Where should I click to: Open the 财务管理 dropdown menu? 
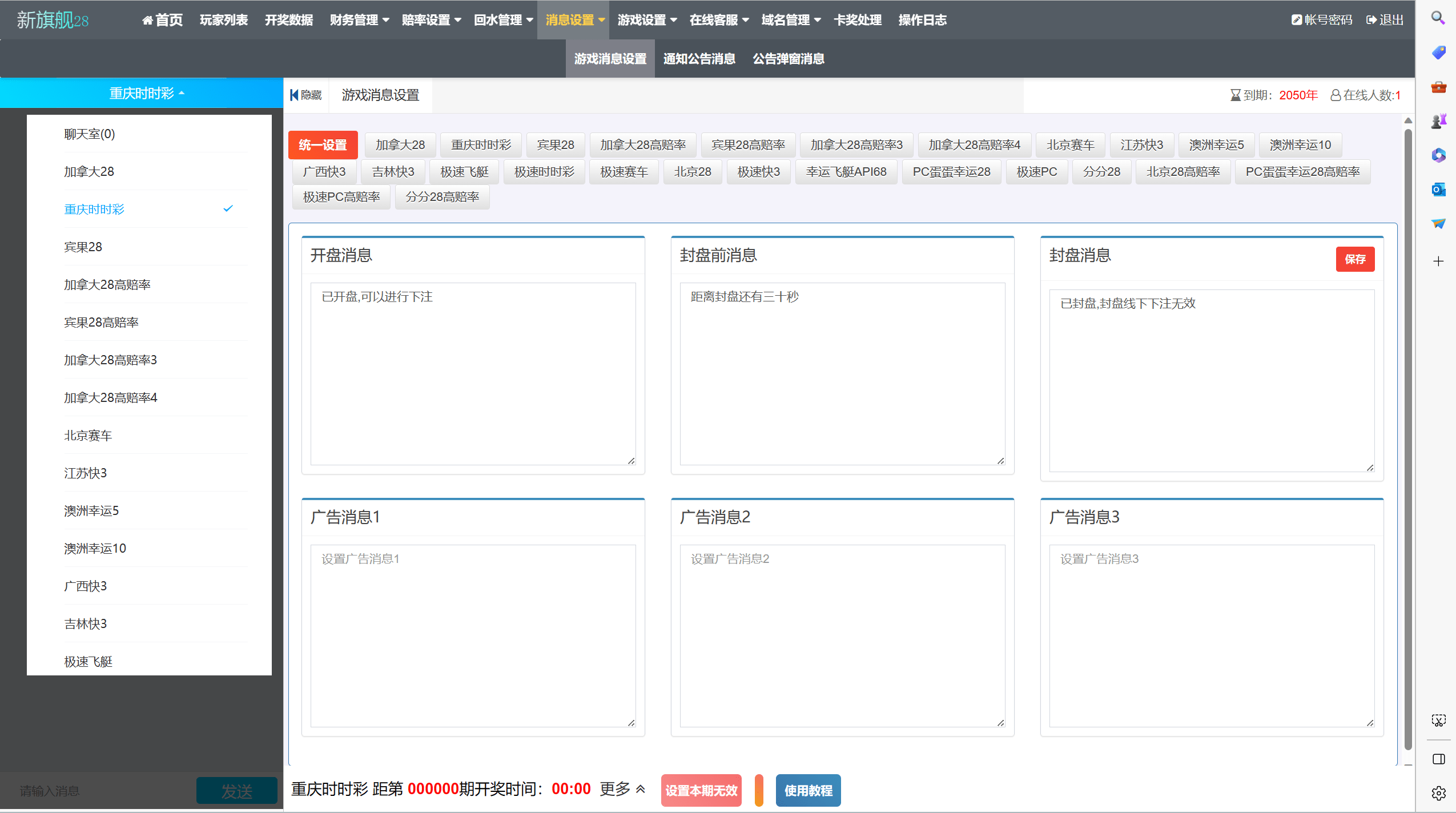point(360,20)
